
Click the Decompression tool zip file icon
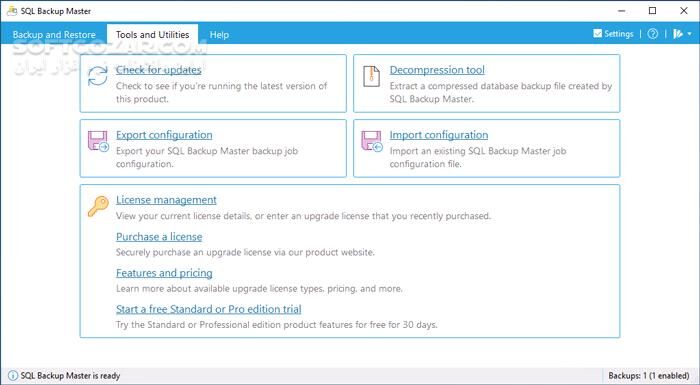tap(371, 76)
